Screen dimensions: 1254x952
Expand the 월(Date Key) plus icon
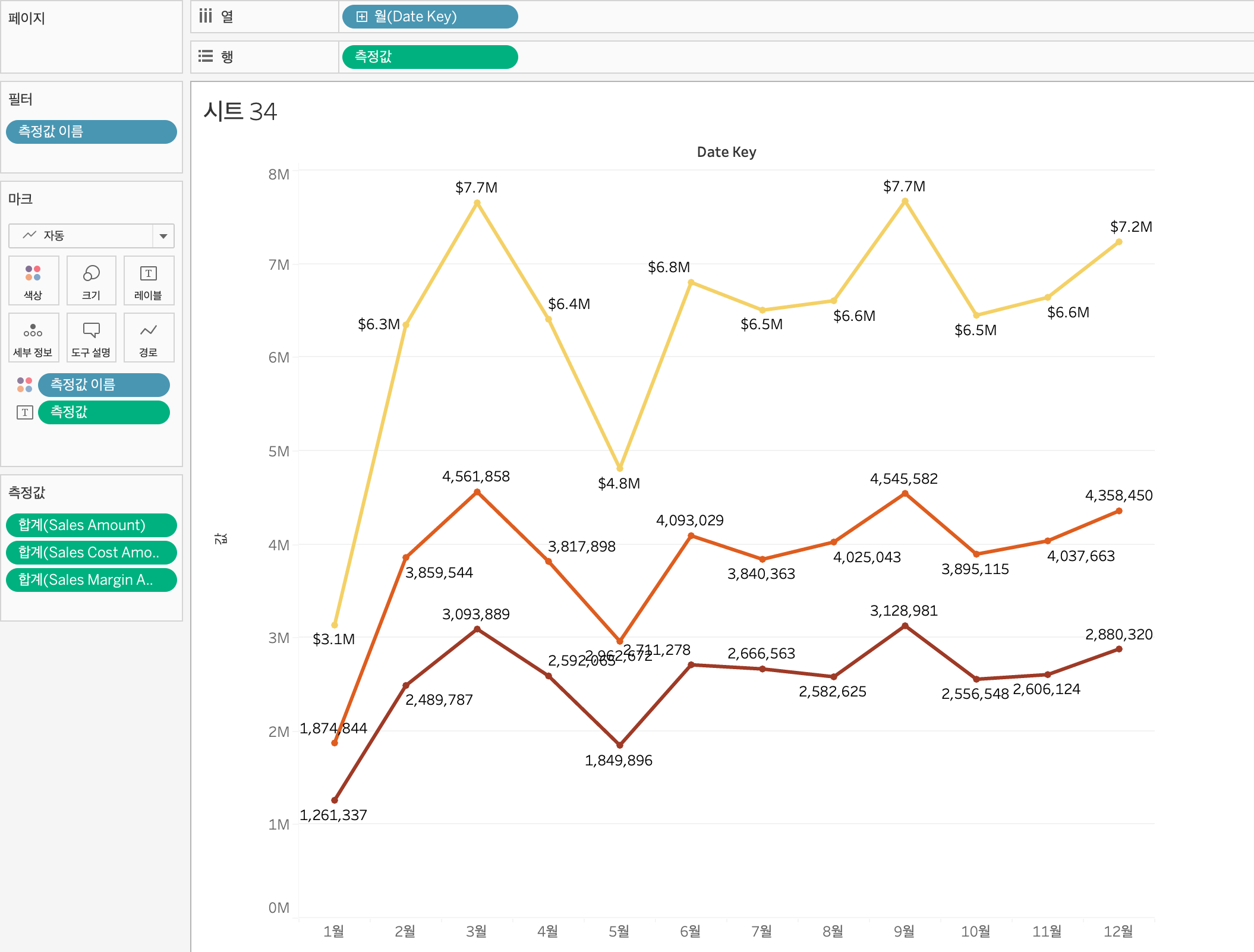(x=361, y=17)
